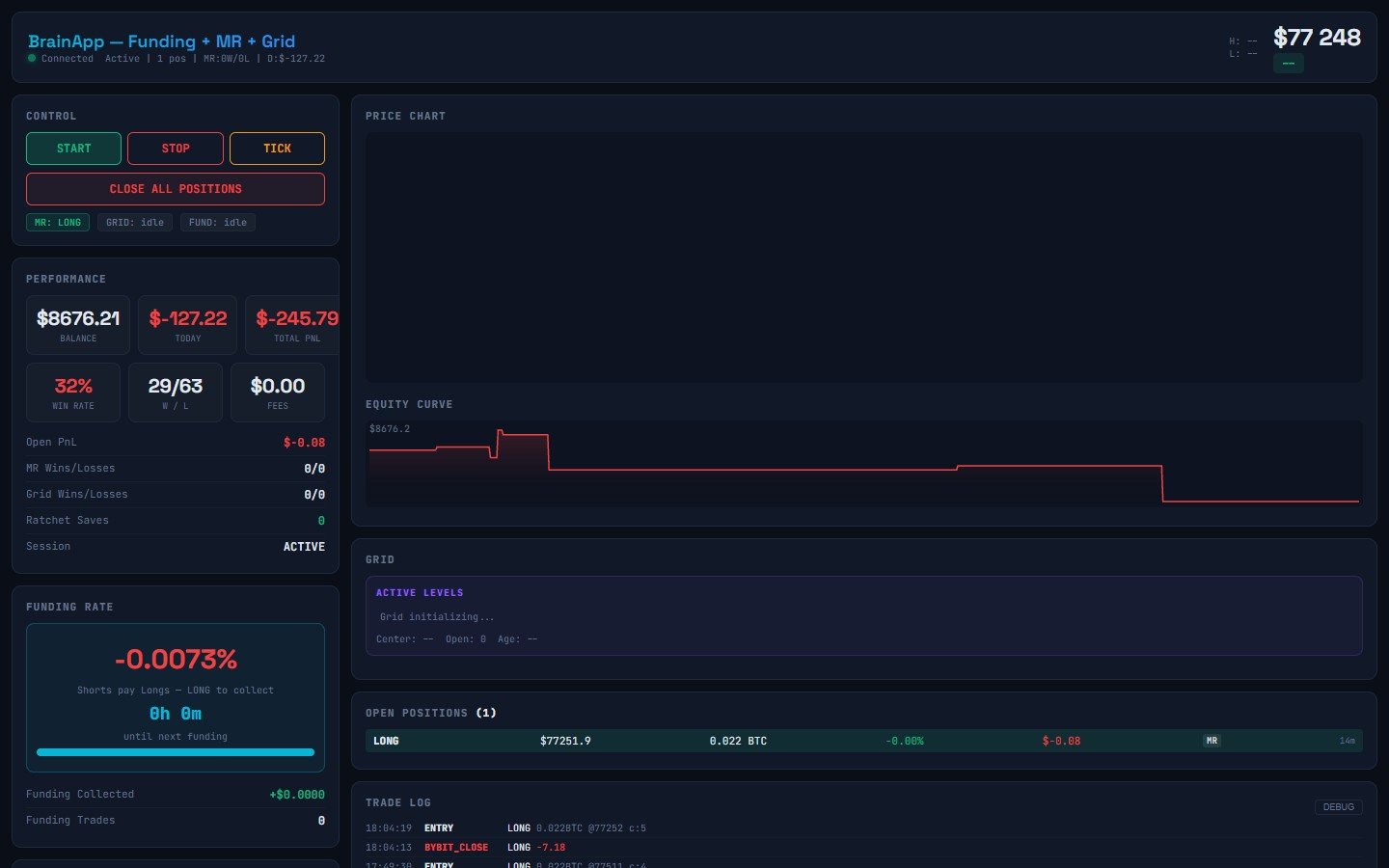Click the LONG open position row
Screen dimensions: 1389x868
tap(863, 741)
